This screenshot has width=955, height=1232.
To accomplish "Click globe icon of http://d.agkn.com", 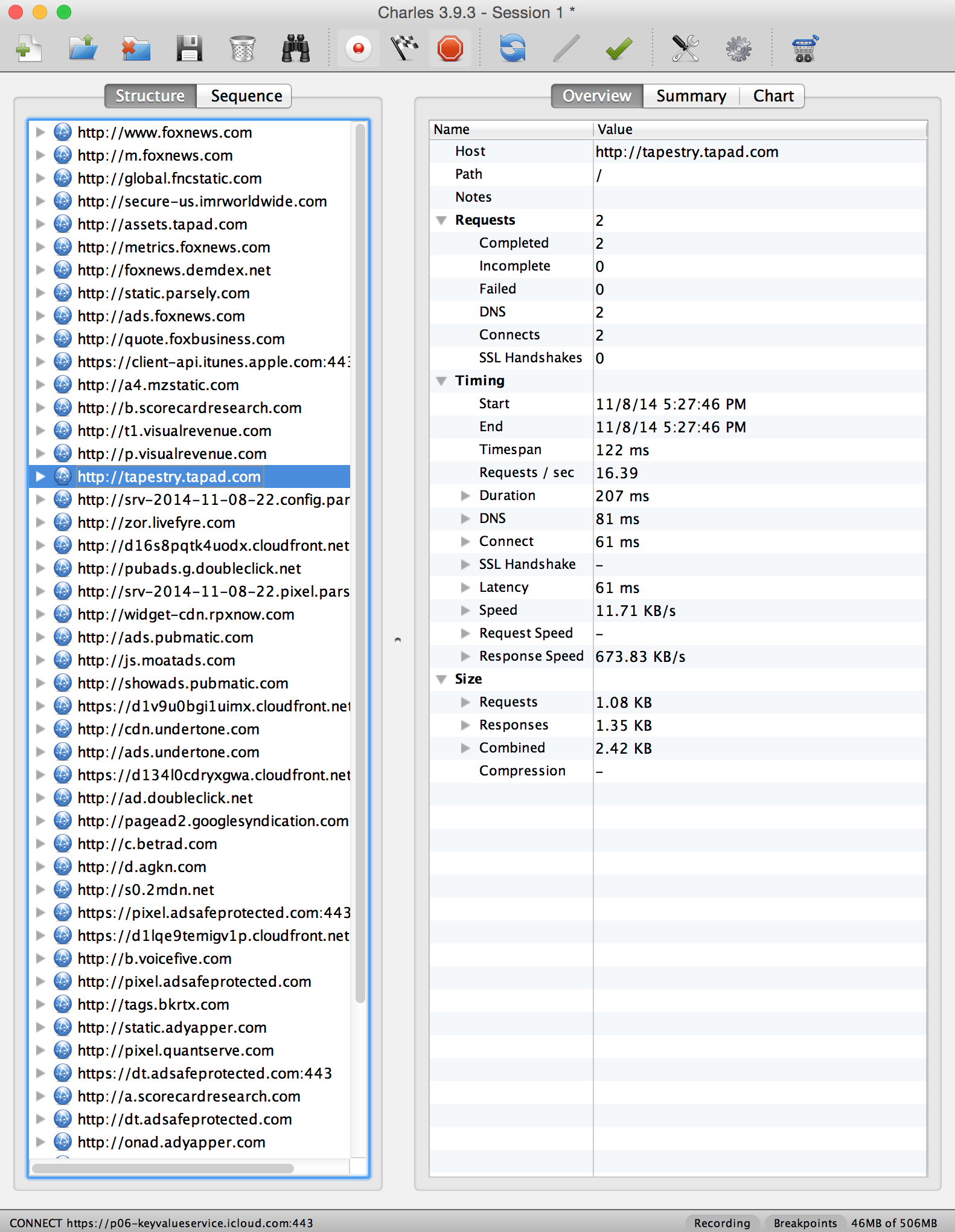I will click(x=63, y=867).
